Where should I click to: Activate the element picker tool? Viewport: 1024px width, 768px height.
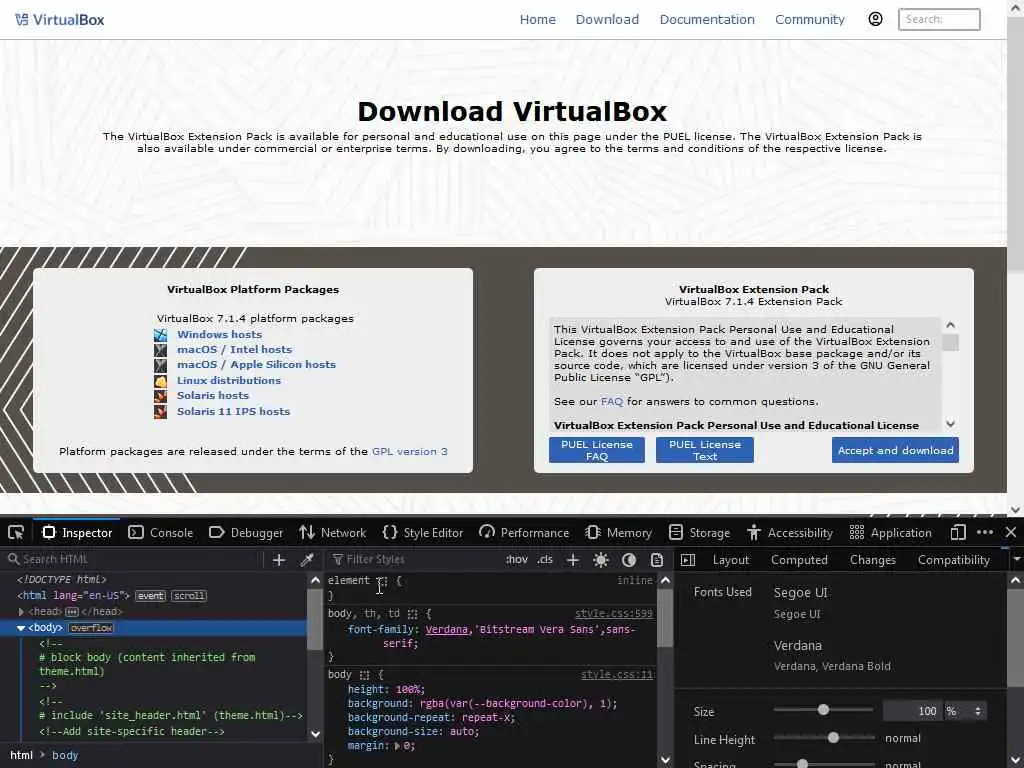(x=16, y=532)
